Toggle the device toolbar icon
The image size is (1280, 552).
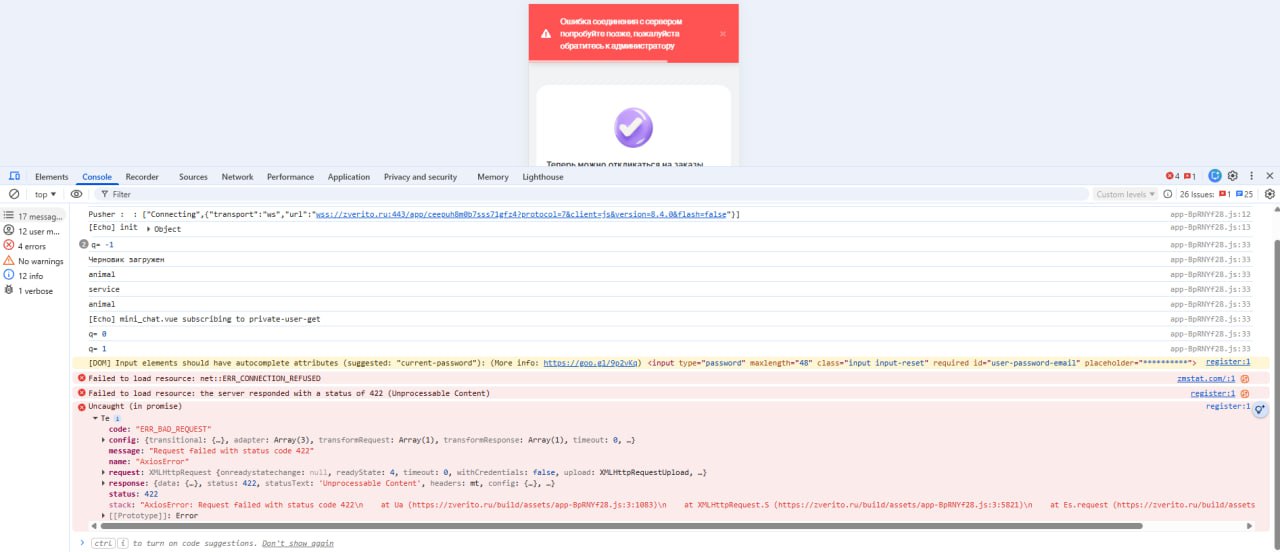coord(15,177)
